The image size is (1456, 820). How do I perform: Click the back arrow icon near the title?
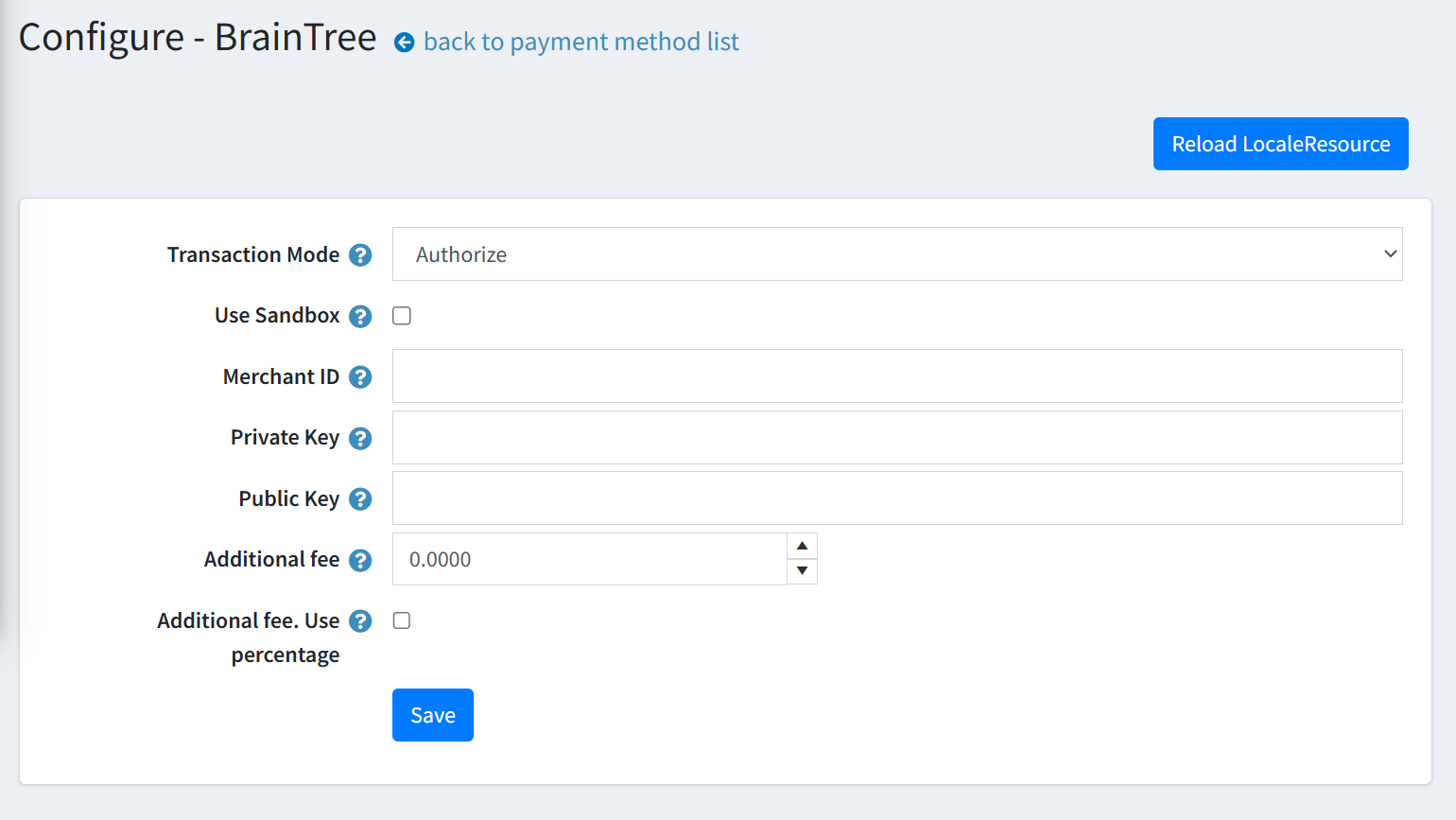click(x=405, y=42)
